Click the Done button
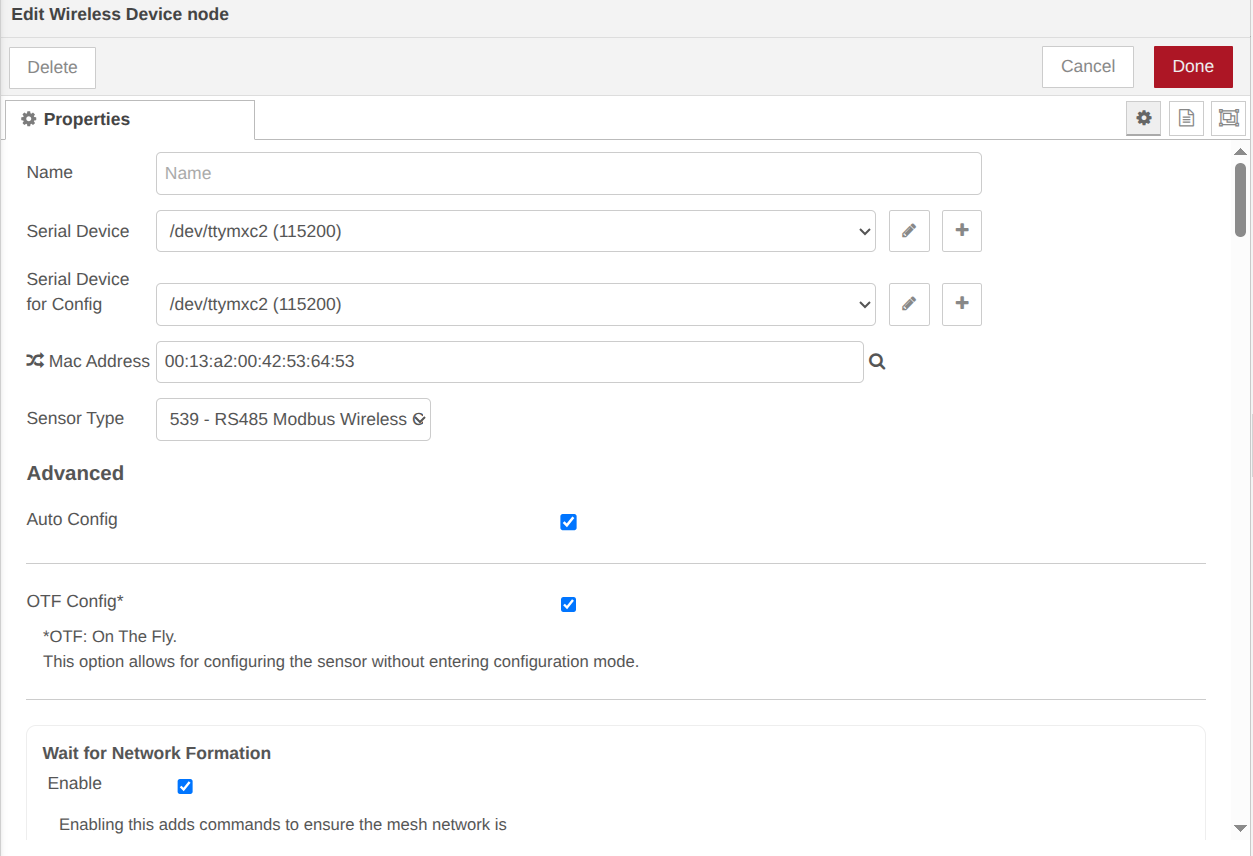Viewport: 1253px width, 856px height. 1193,66
